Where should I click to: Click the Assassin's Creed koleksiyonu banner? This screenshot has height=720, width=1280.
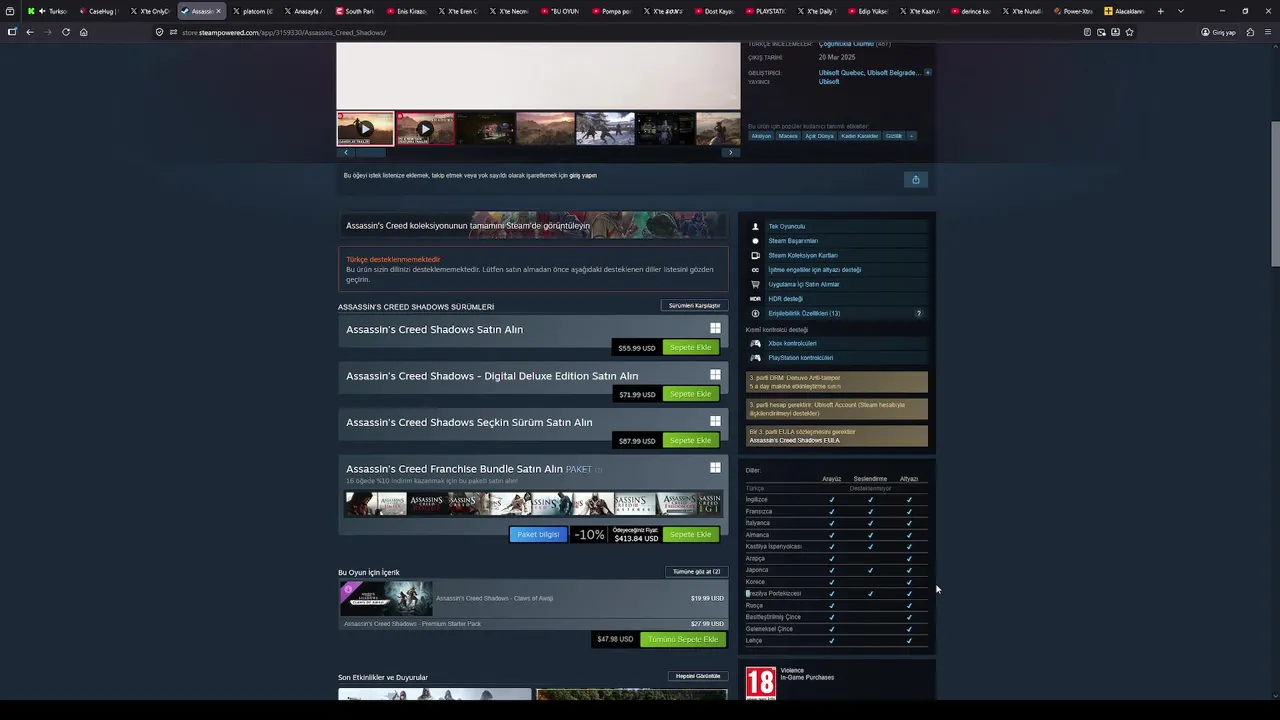coord(533,225)
